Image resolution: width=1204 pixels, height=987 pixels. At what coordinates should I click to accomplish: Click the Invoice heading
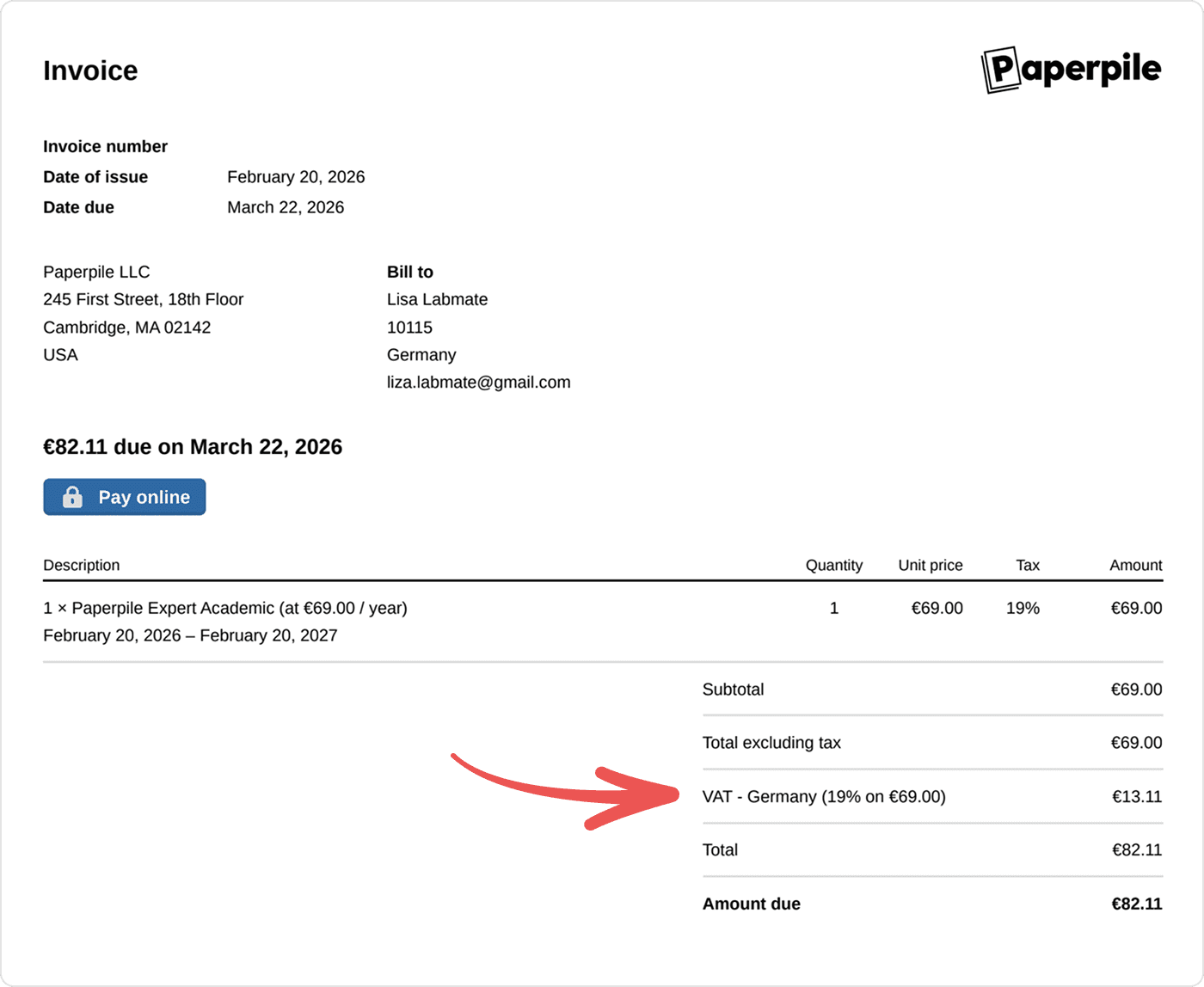tap(90, 70)
